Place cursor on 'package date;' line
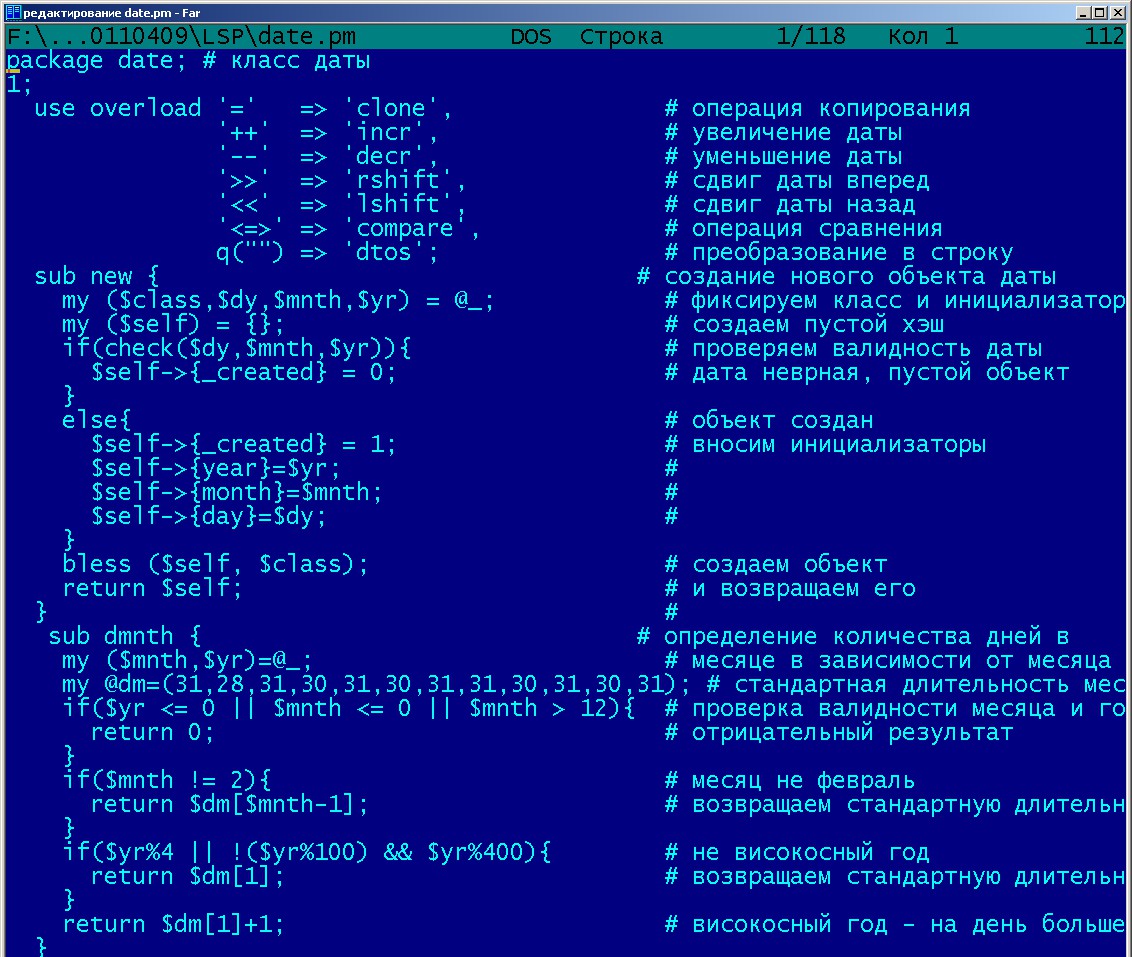 pyautogui.click(x=96, y=61)
